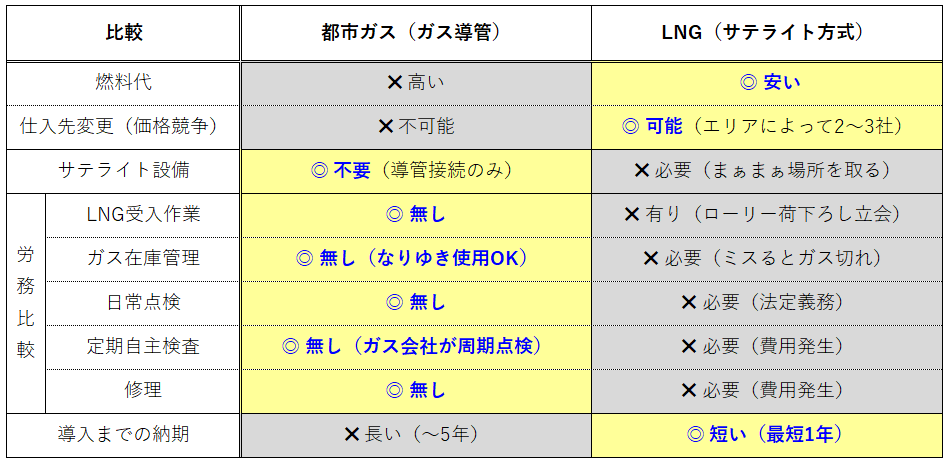Viewport: 948px width, 462px height.
Task: Click the ◎ symbol before 不要
Action: [319, 170]
